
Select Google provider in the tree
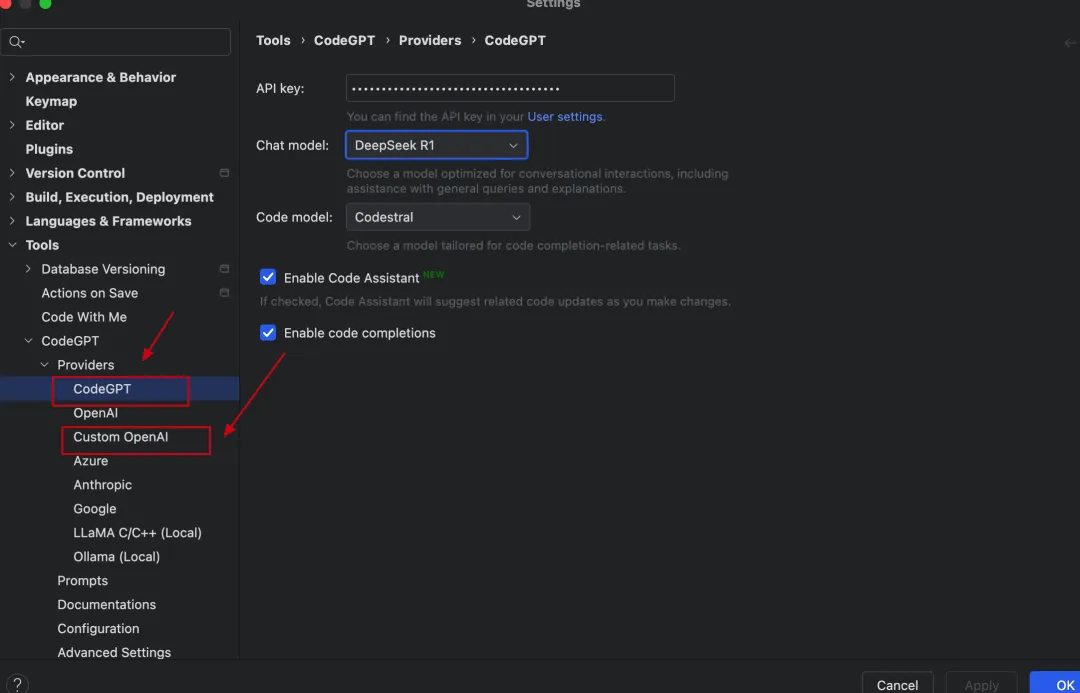[x=95, y=509]
